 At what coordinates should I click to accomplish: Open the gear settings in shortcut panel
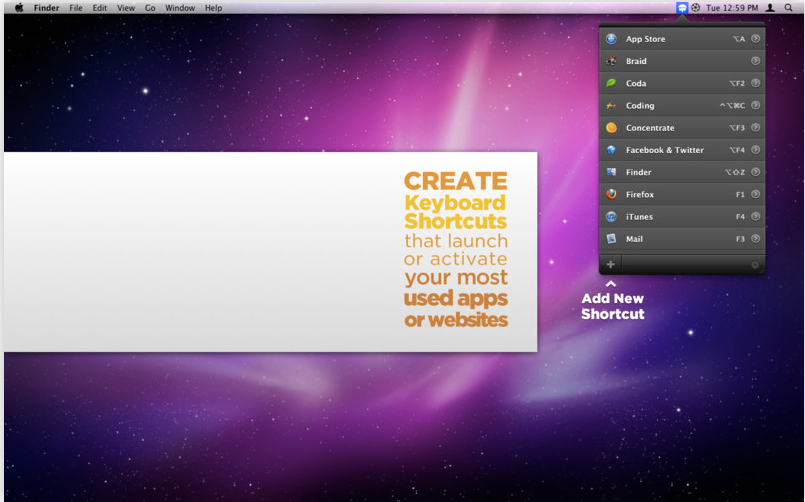click(755, 265)
